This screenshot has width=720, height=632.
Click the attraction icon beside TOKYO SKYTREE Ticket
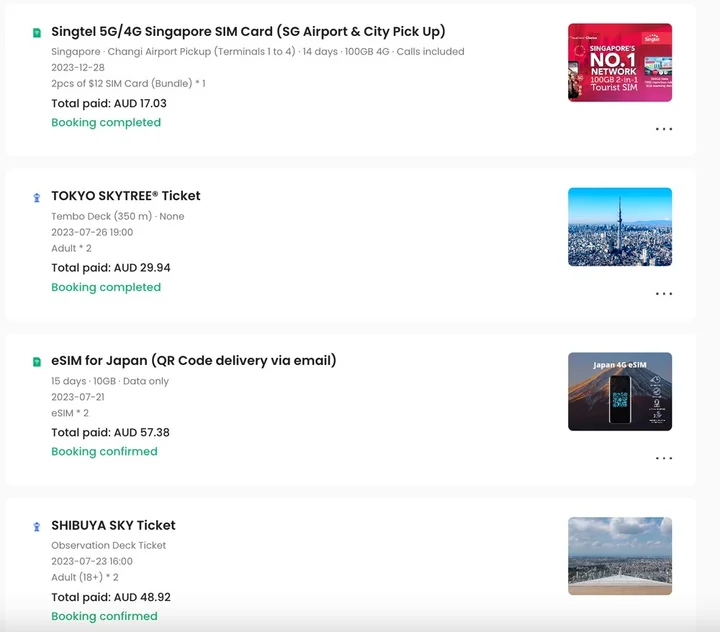coord(37,197)
